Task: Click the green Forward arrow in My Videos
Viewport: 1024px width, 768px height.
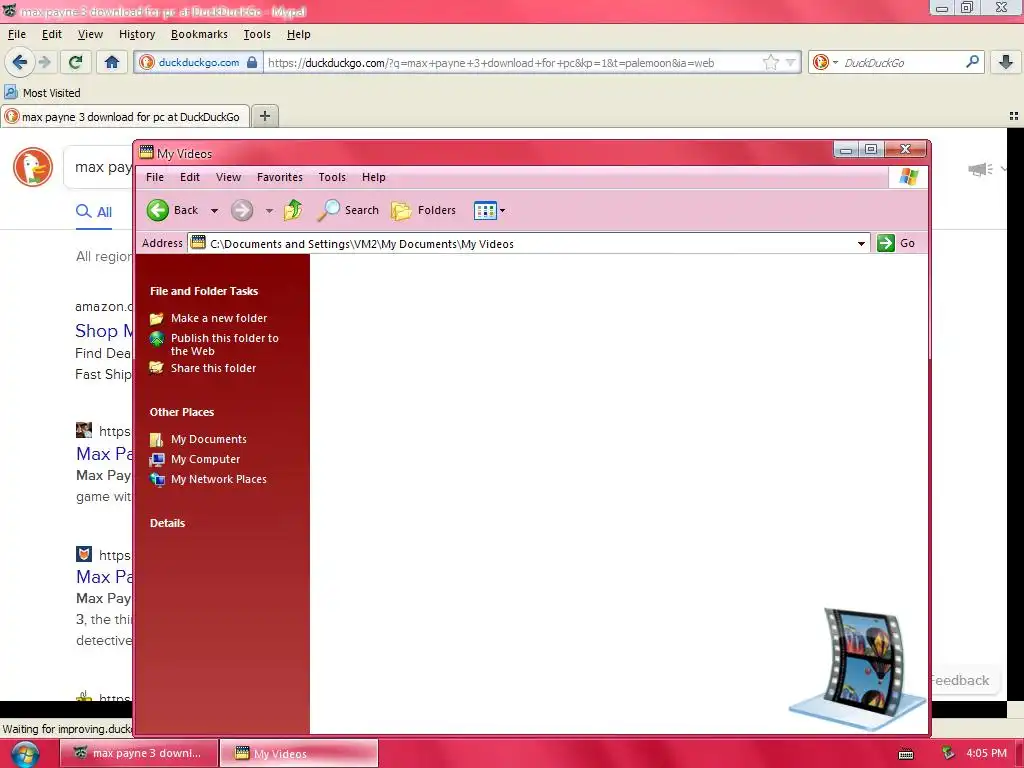Action: pos(242,210)
